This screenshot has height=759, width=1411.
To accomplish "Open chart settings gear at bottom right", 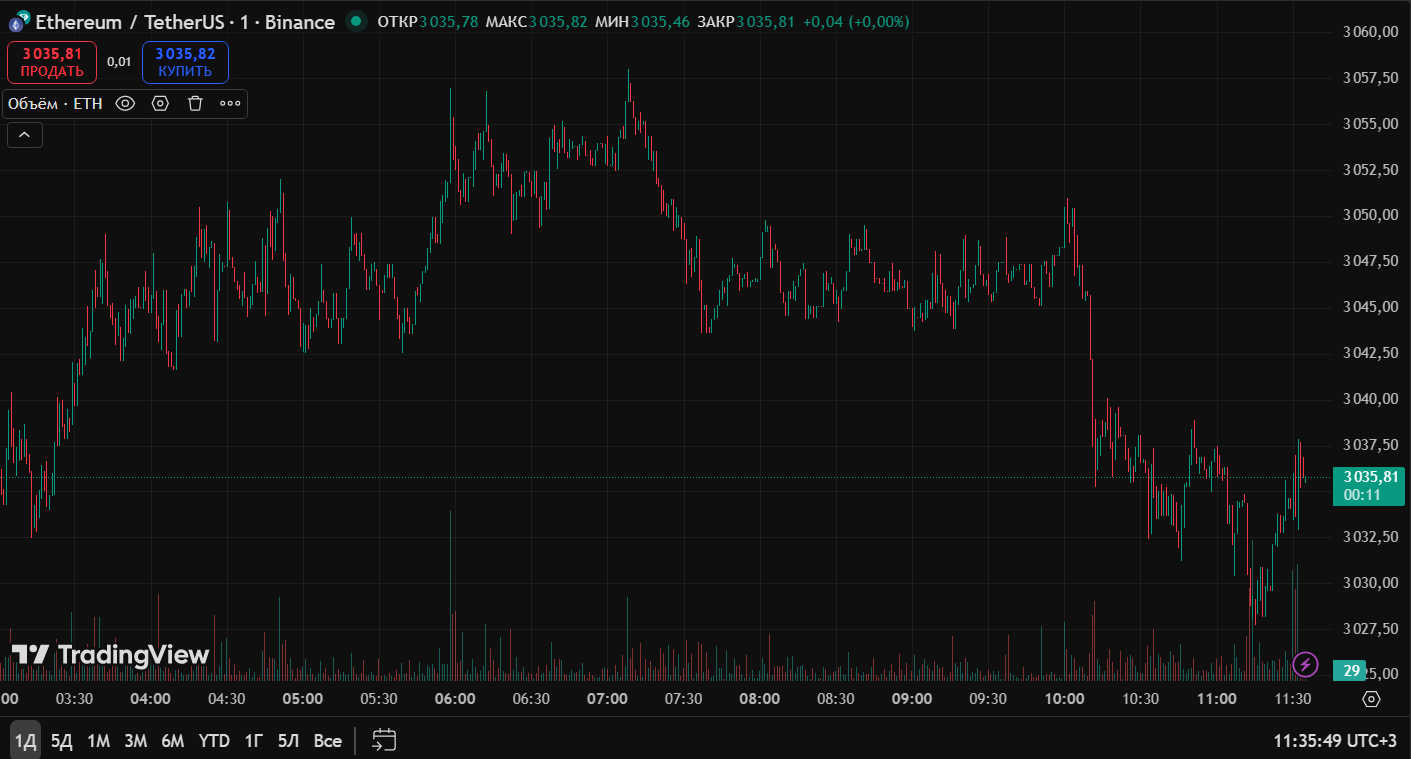I will click(1371, 699).
